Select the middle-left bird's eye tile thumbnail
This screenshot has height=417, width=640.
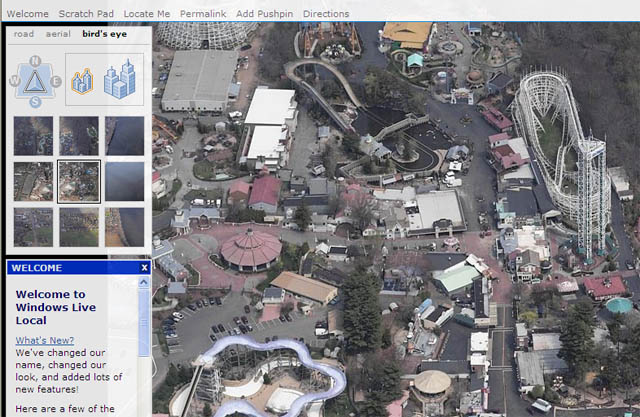tap(33, 182)
